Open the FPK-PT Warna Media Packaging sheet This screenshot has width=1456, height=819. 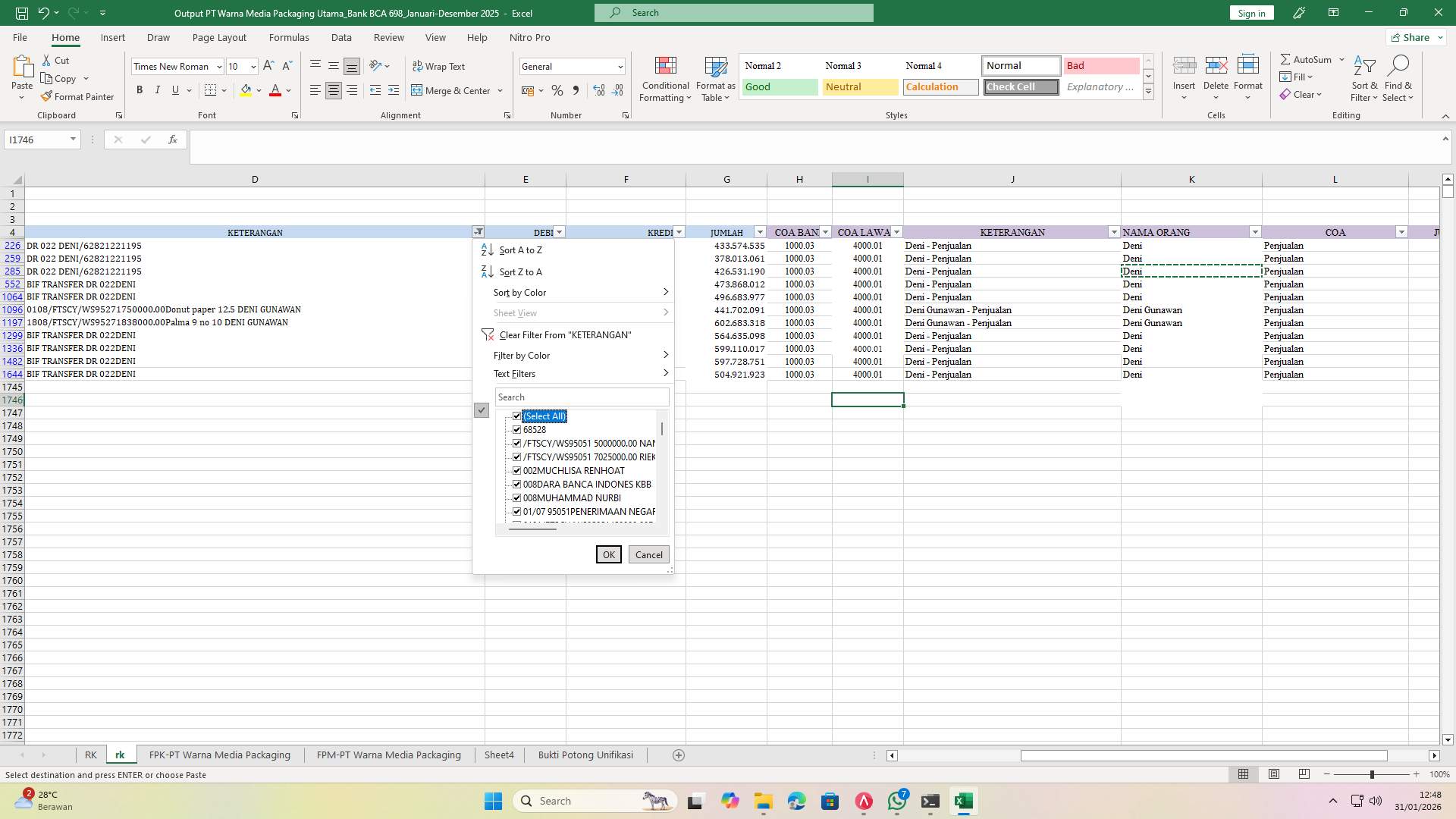pos(219,755)
